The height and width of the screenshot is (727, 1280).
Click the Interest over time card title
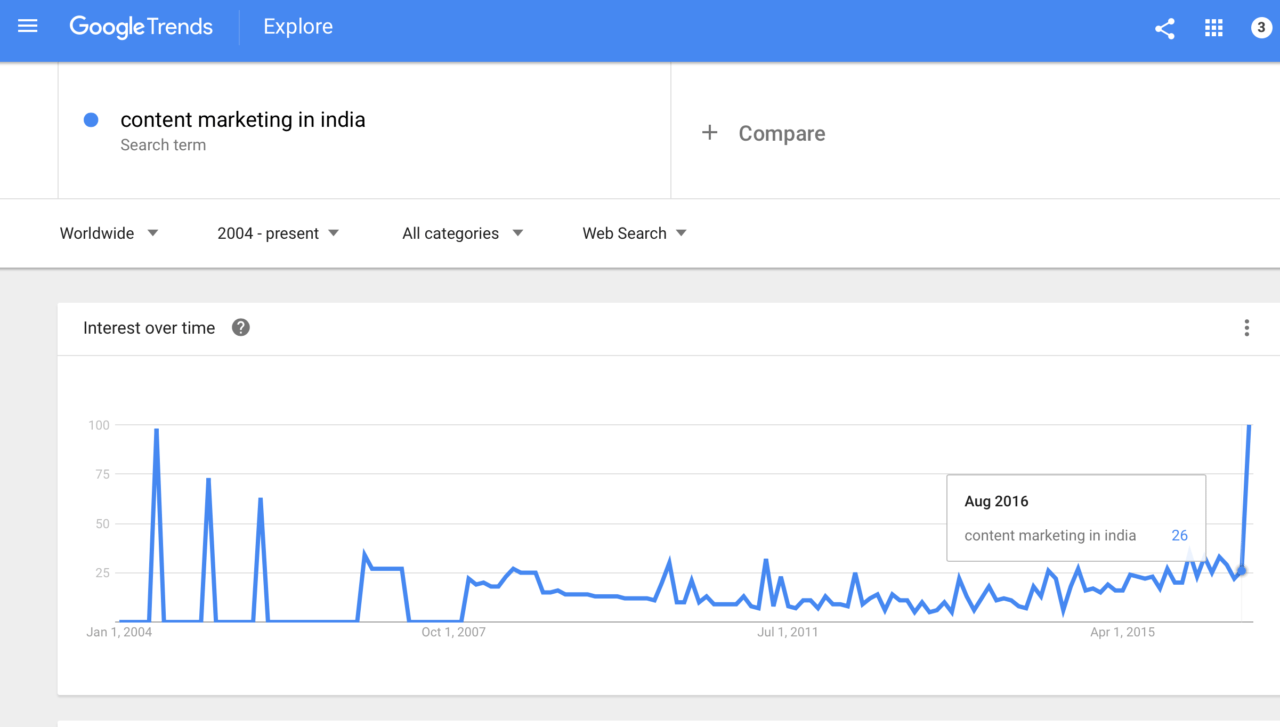click(x=149, y=328)
